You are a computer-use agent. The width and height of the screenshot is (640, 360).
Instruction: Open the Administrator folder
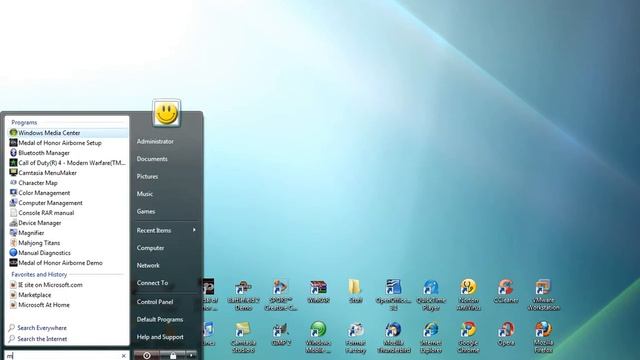[x=155, y=142]
